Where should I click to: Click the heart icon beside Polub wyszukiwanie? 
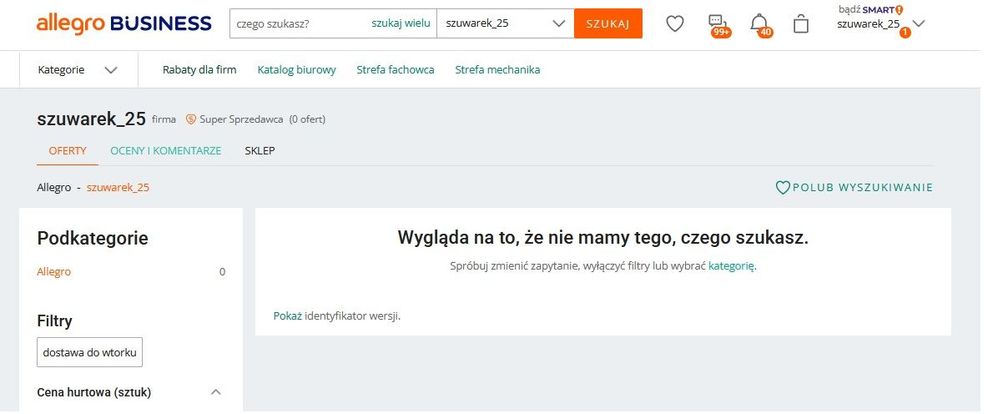point(782,188)
